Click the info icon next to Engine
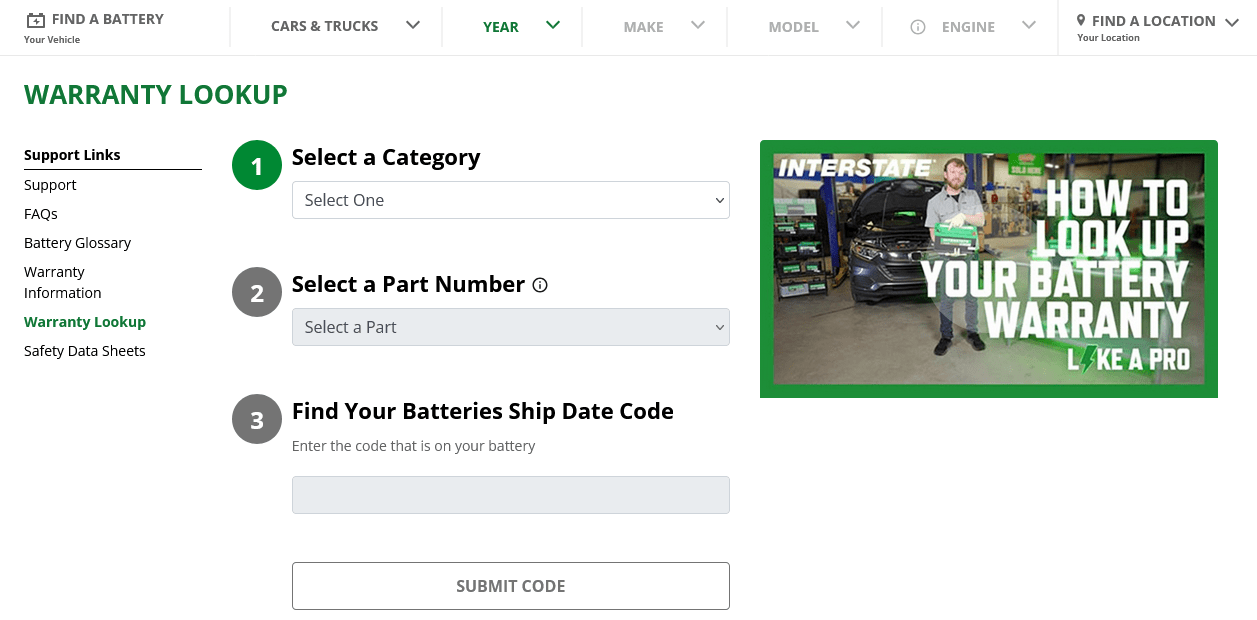The height and width of the screenshot is (620, 1257). pyautogui.click(x=918, y=27)
